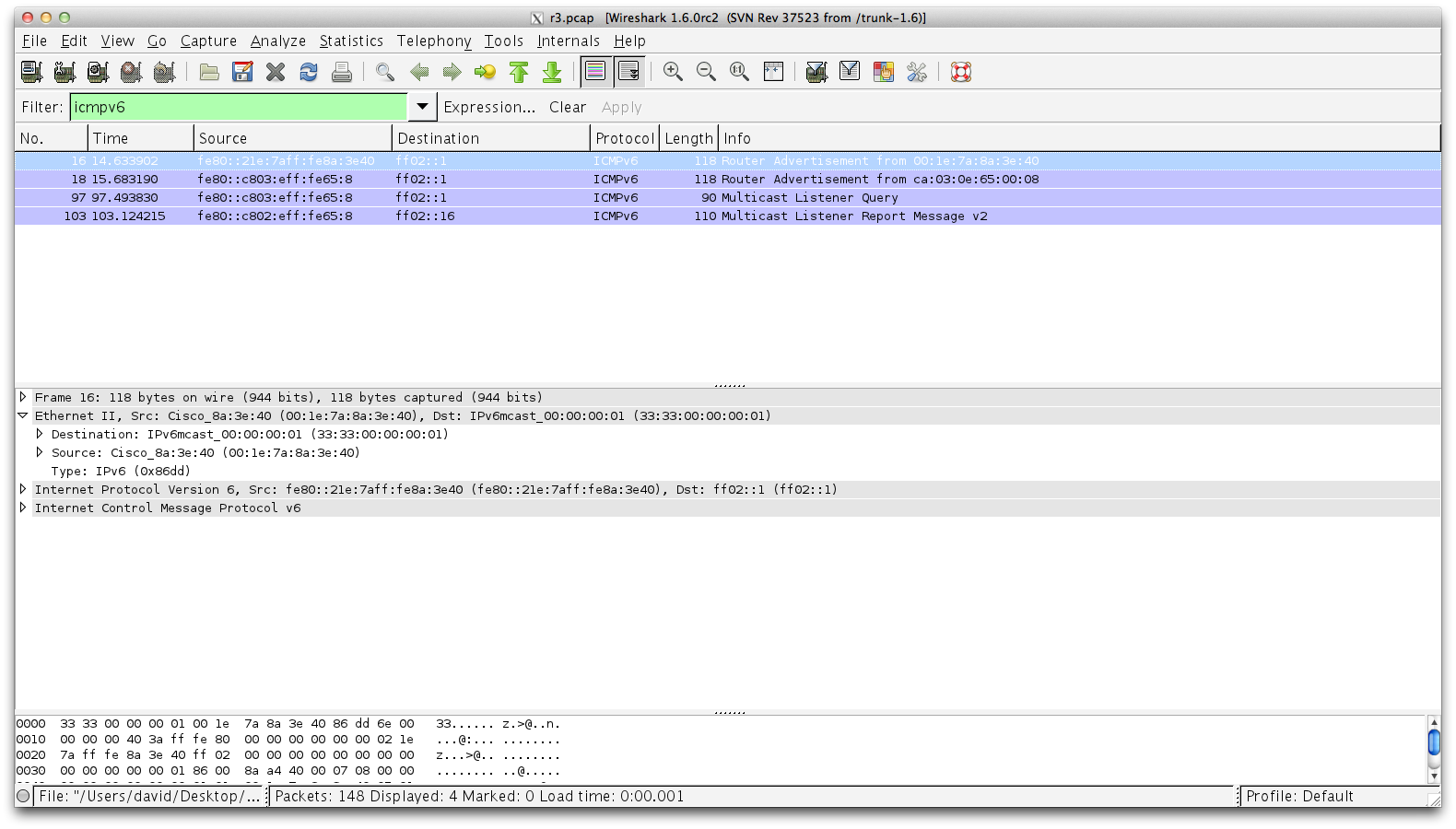
Task: Edit capture filter icon
Action: pyautogui.click(x=816, y=72)
